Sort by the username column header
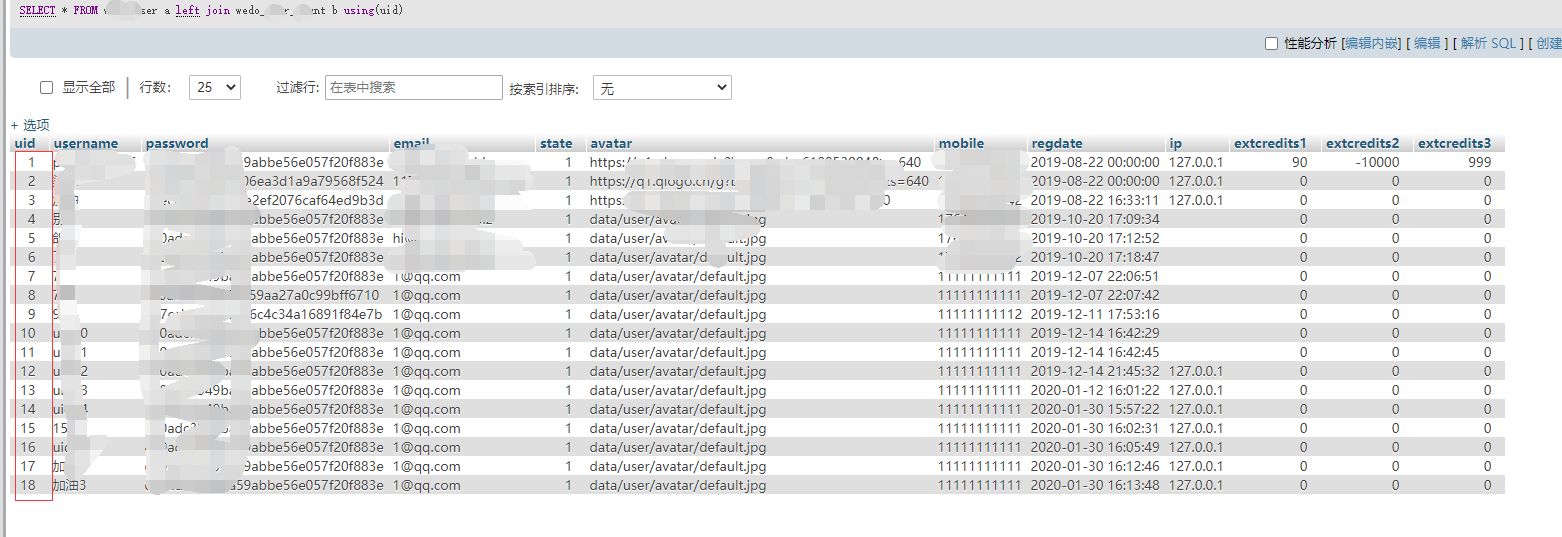 [x=85, y=143]
